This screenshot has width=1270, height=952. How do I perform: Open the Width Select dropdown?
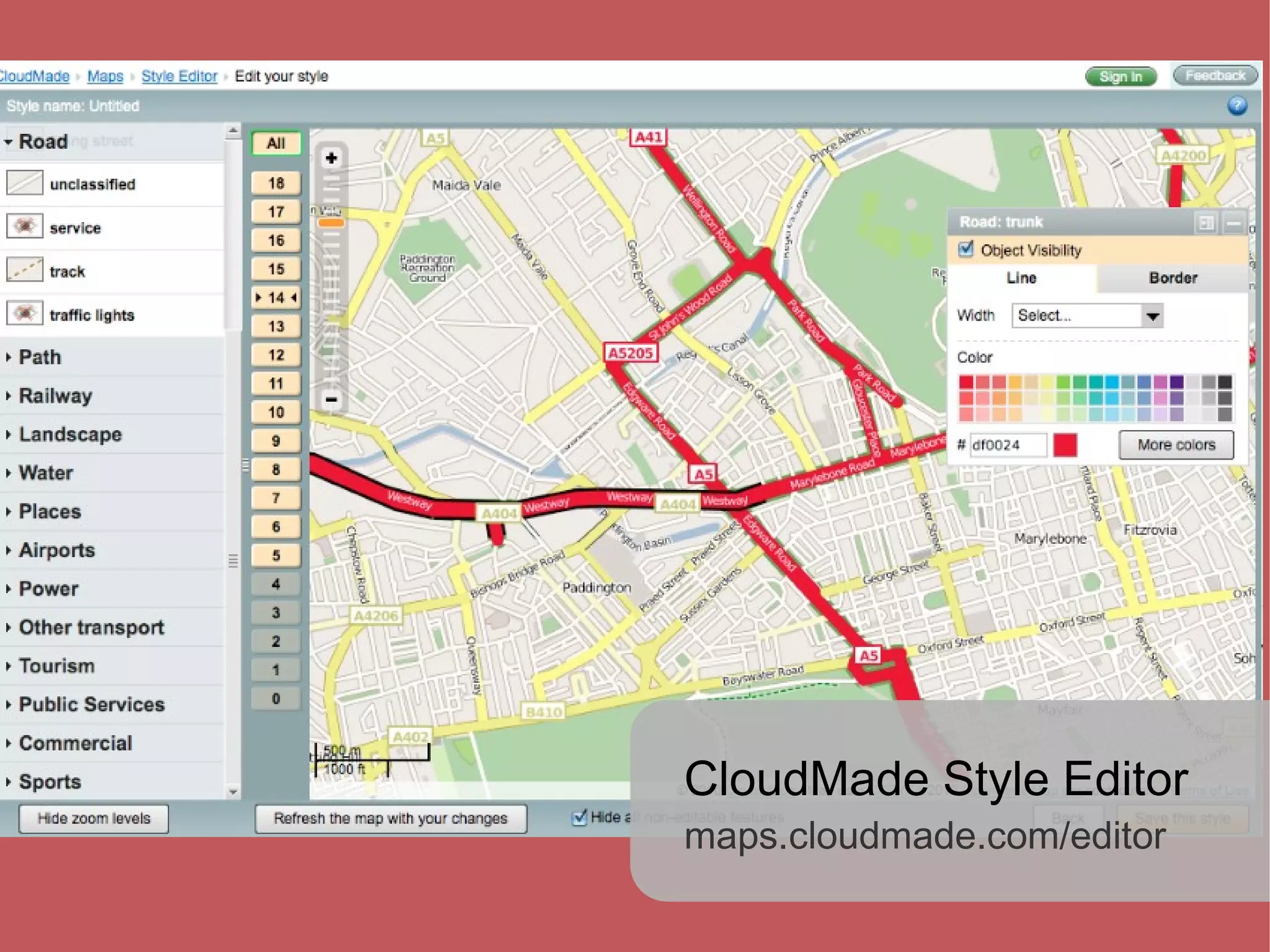(x=1087, y=315)
